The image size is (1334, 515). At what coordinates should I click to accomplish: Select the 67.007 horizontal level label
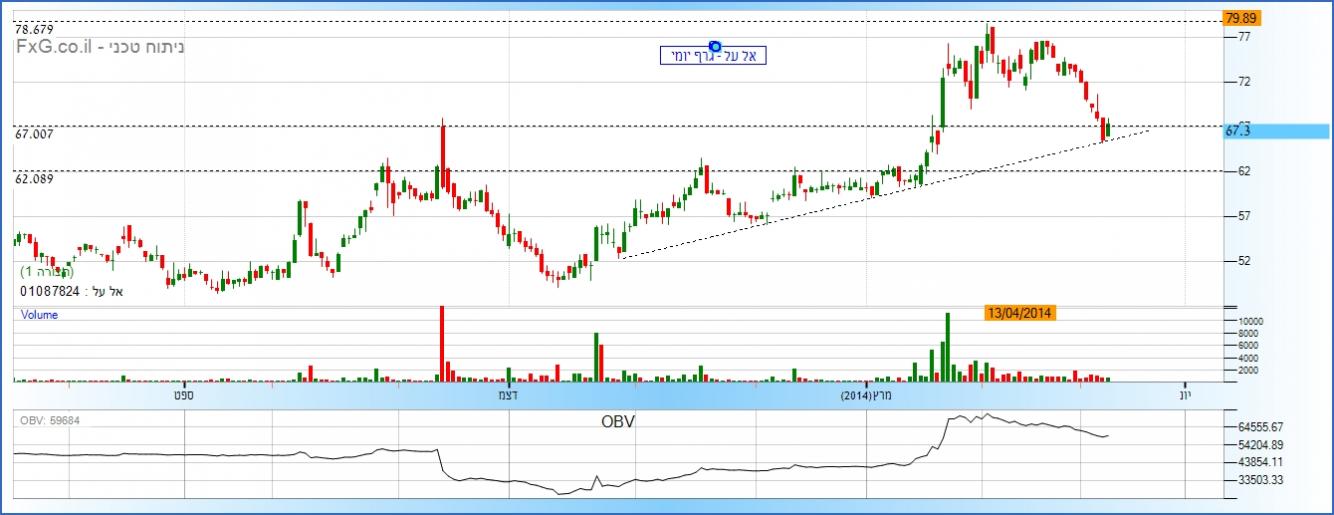click(33, 133)
